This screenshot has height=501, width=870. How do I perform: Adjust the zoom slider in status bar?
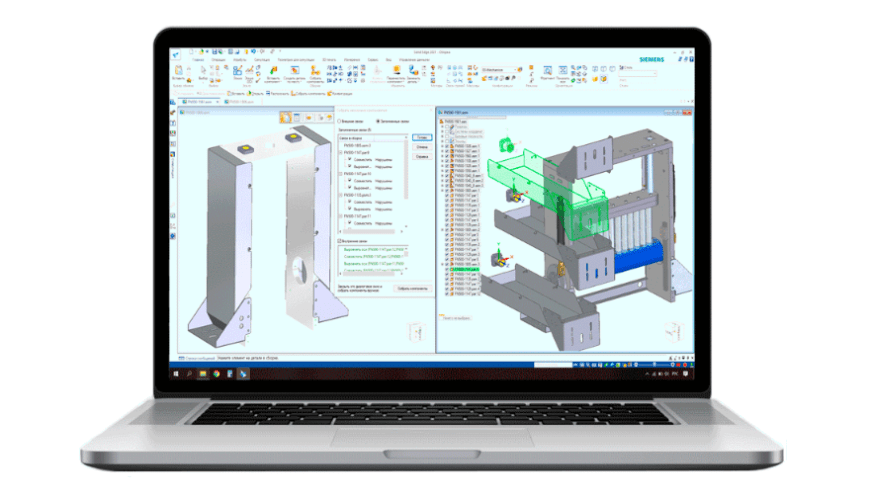654,365
